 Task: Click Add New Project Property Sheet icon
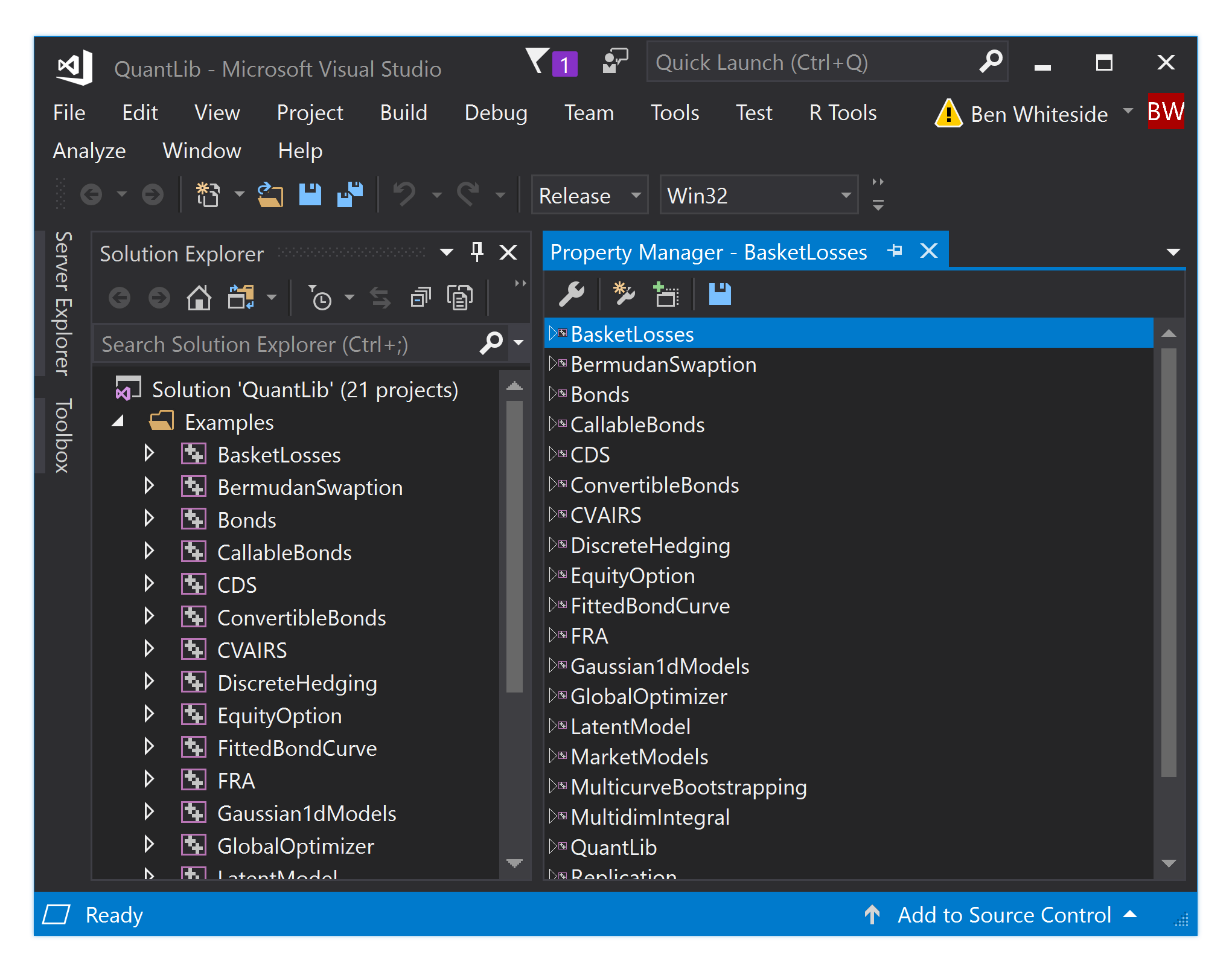point(624,295)
